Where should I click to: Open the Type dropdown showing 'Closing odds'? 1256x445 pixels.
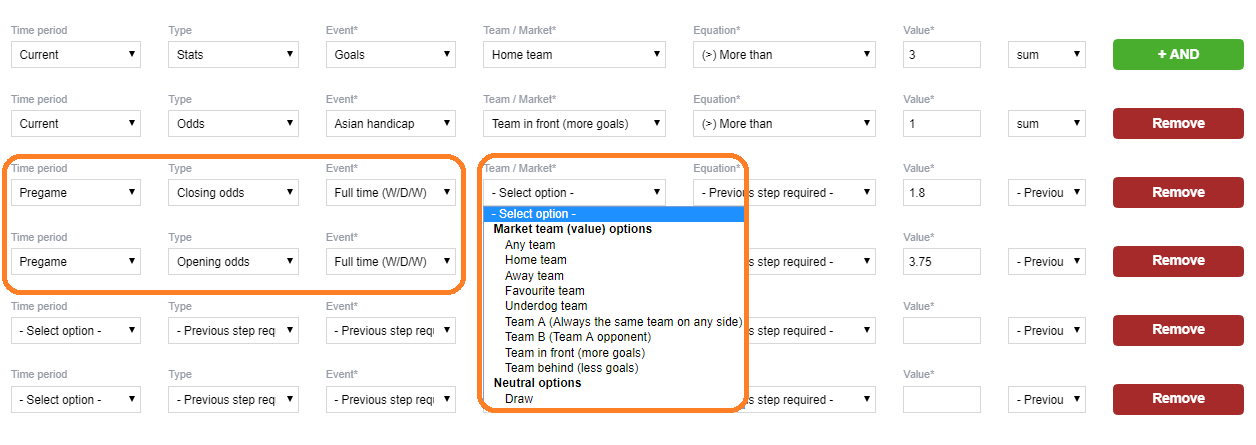click(233, 192)
